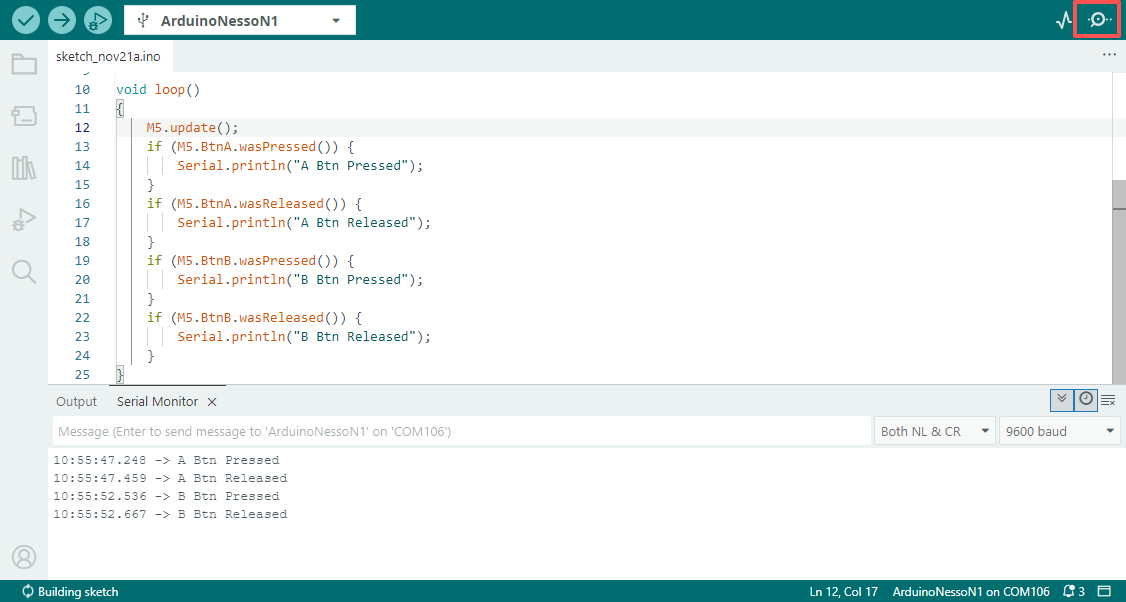Switch to the Output tab
This screenshot has width=1126, height=602.
(77, 401)
